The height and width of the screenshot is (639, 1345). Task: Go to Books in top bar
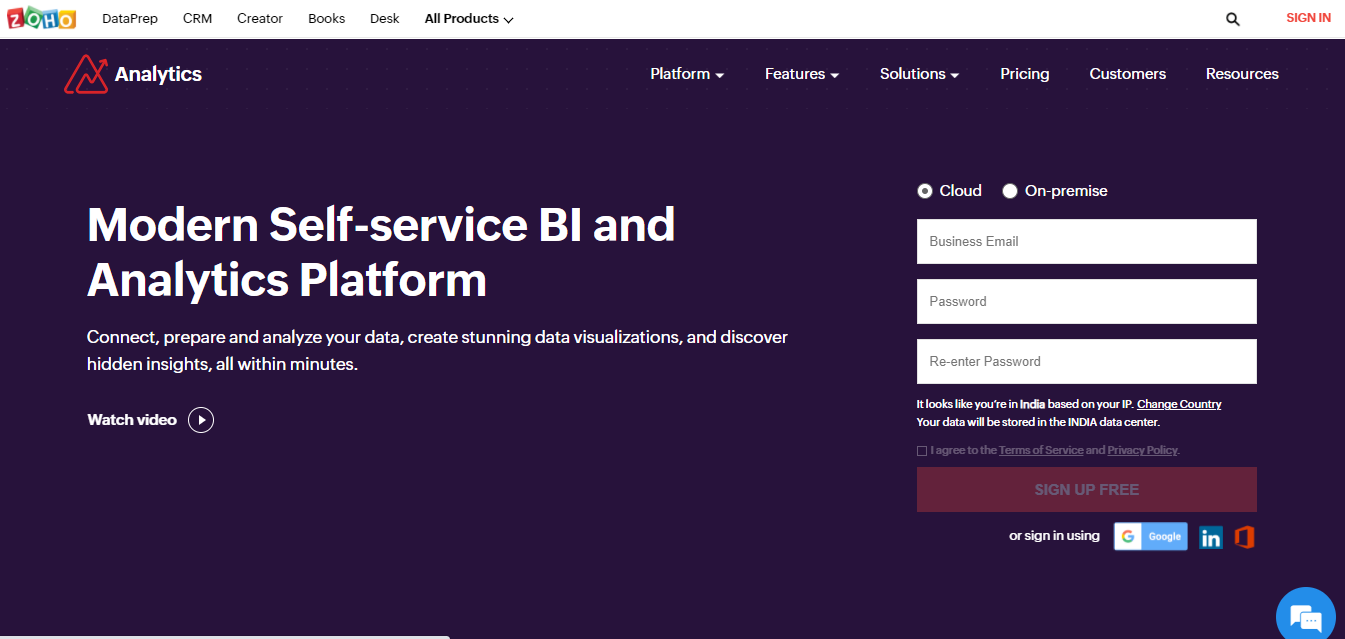tap(327, 18)
